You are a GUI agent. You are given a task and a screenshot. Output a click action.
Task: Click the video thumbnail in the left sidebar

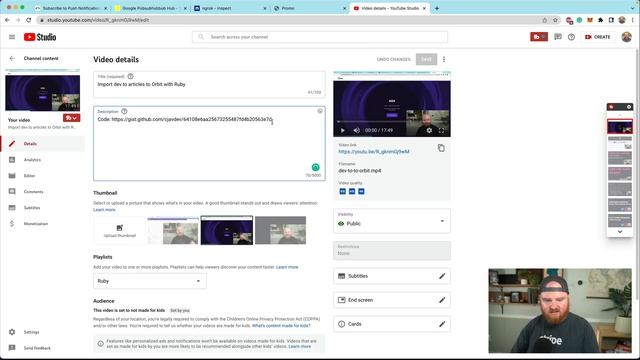point(42,90)
